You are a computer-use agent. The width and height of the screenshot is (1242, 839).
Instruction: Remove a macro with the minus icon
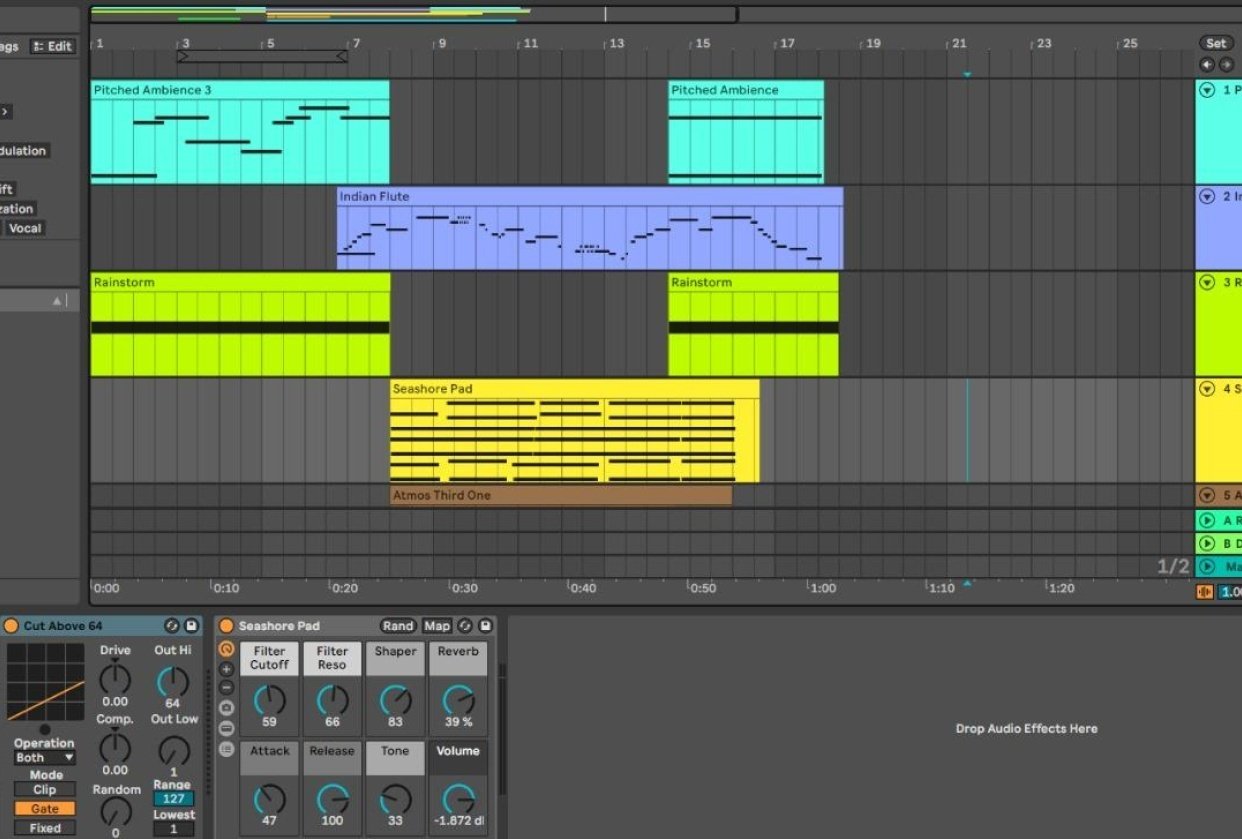click(x=226, y=689)
